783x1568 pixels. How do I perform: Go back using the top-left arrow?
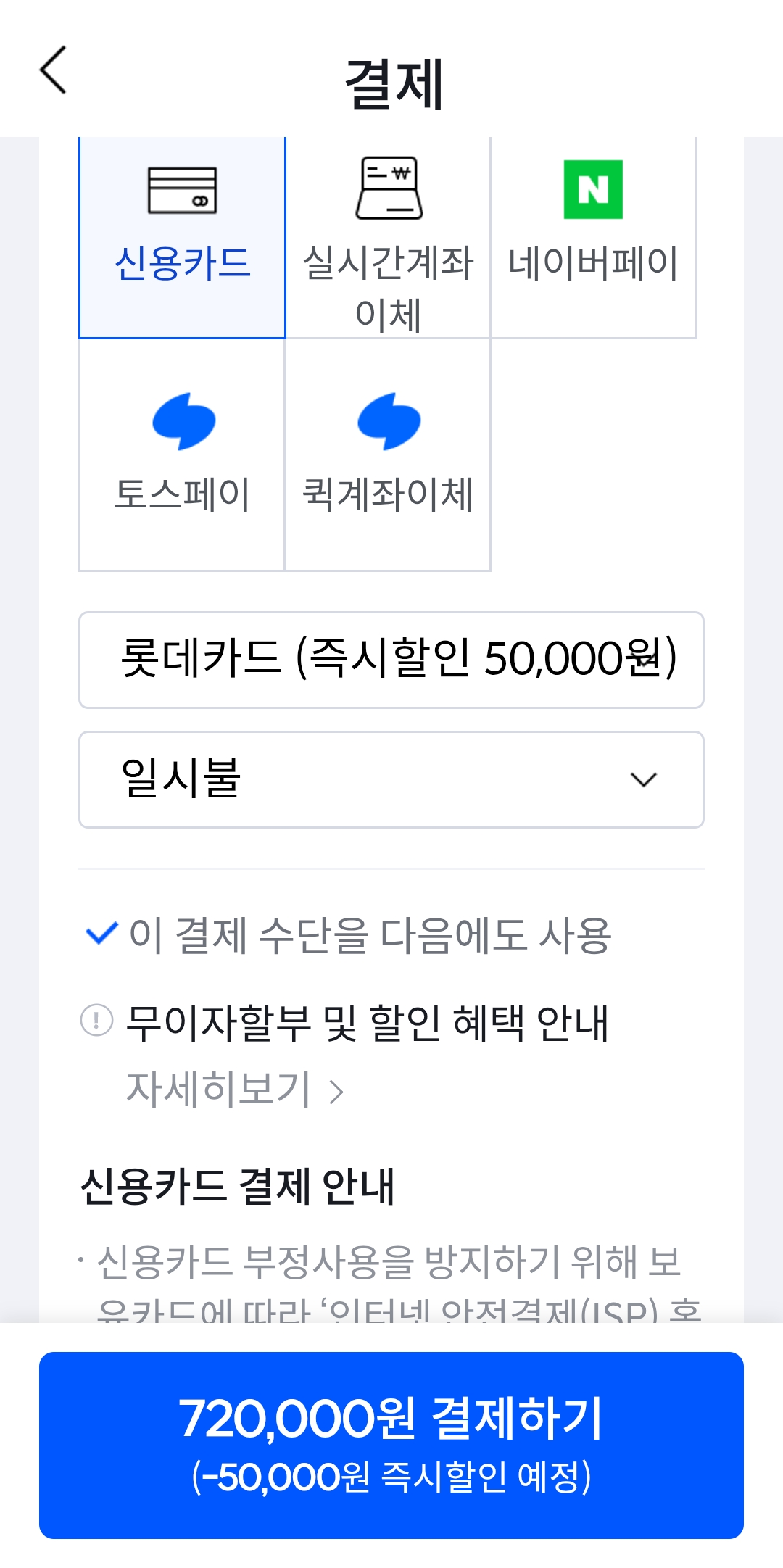coord(53,70)
